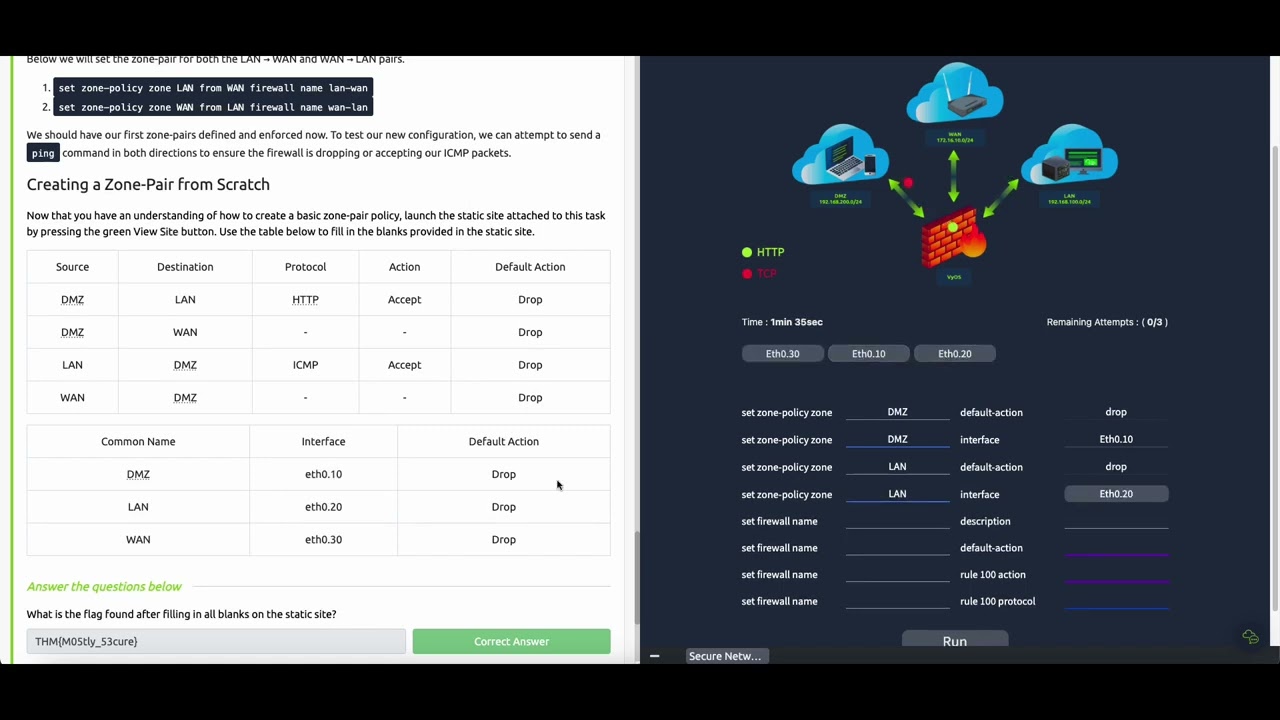Click the 'eth0.10' interface cell
This screenshot has height=720, width=1280.
click(x=323, y=474)
